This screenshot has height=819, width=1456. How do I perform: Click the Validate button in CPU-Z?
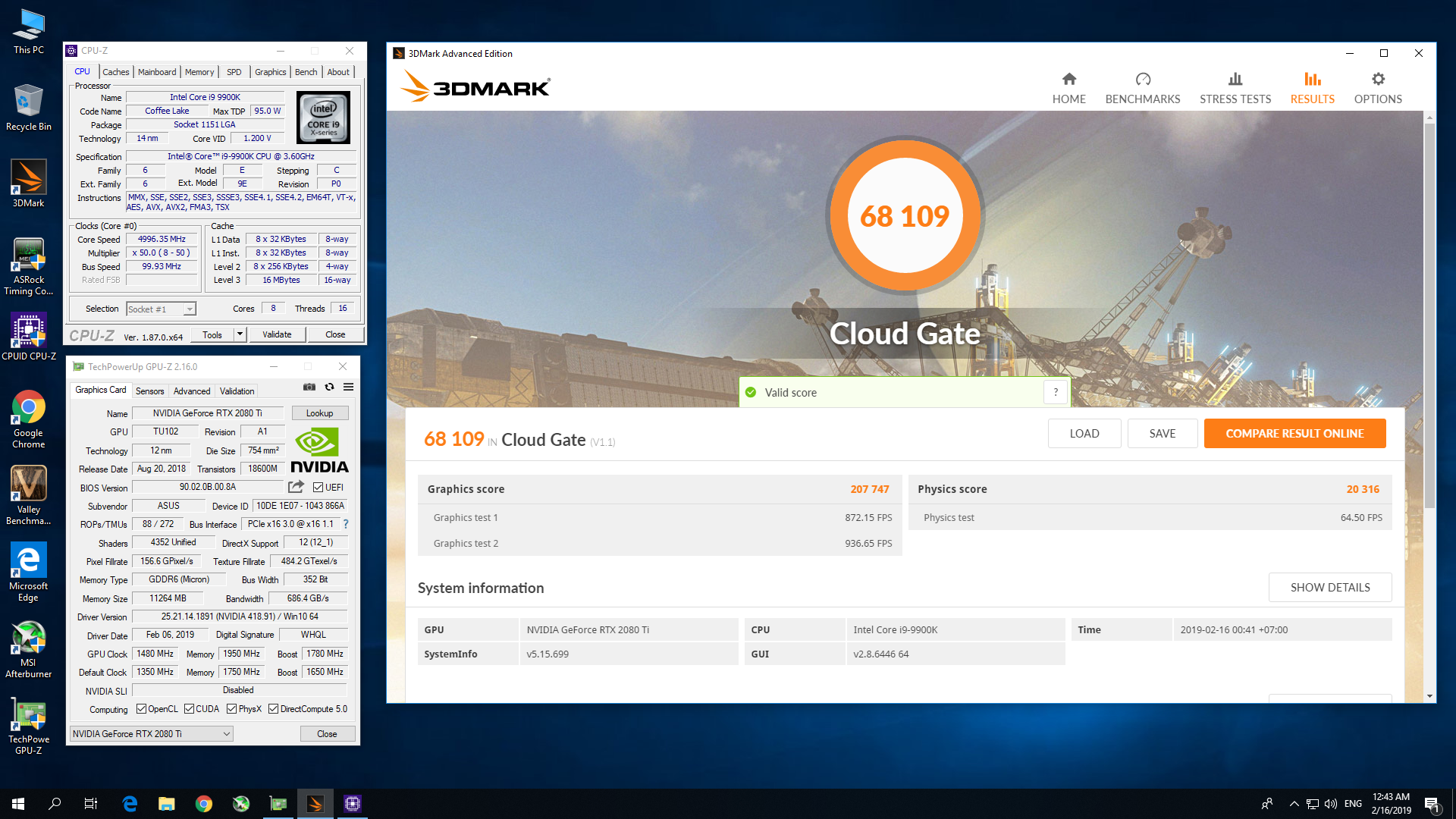[277, 334]
